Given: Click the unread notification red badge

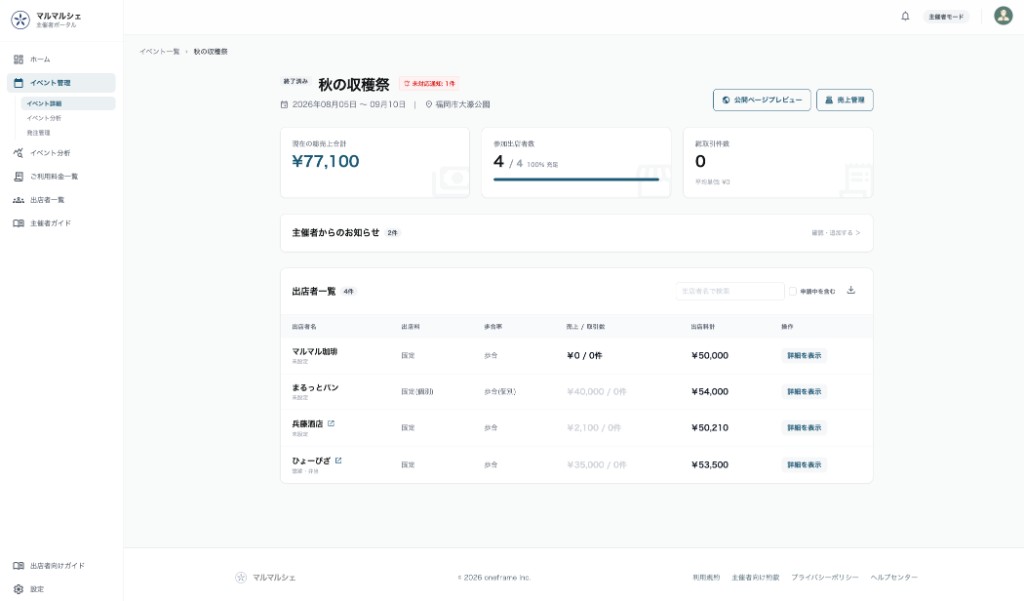Looking at the screenshot, I should click(x=429, y=84).
